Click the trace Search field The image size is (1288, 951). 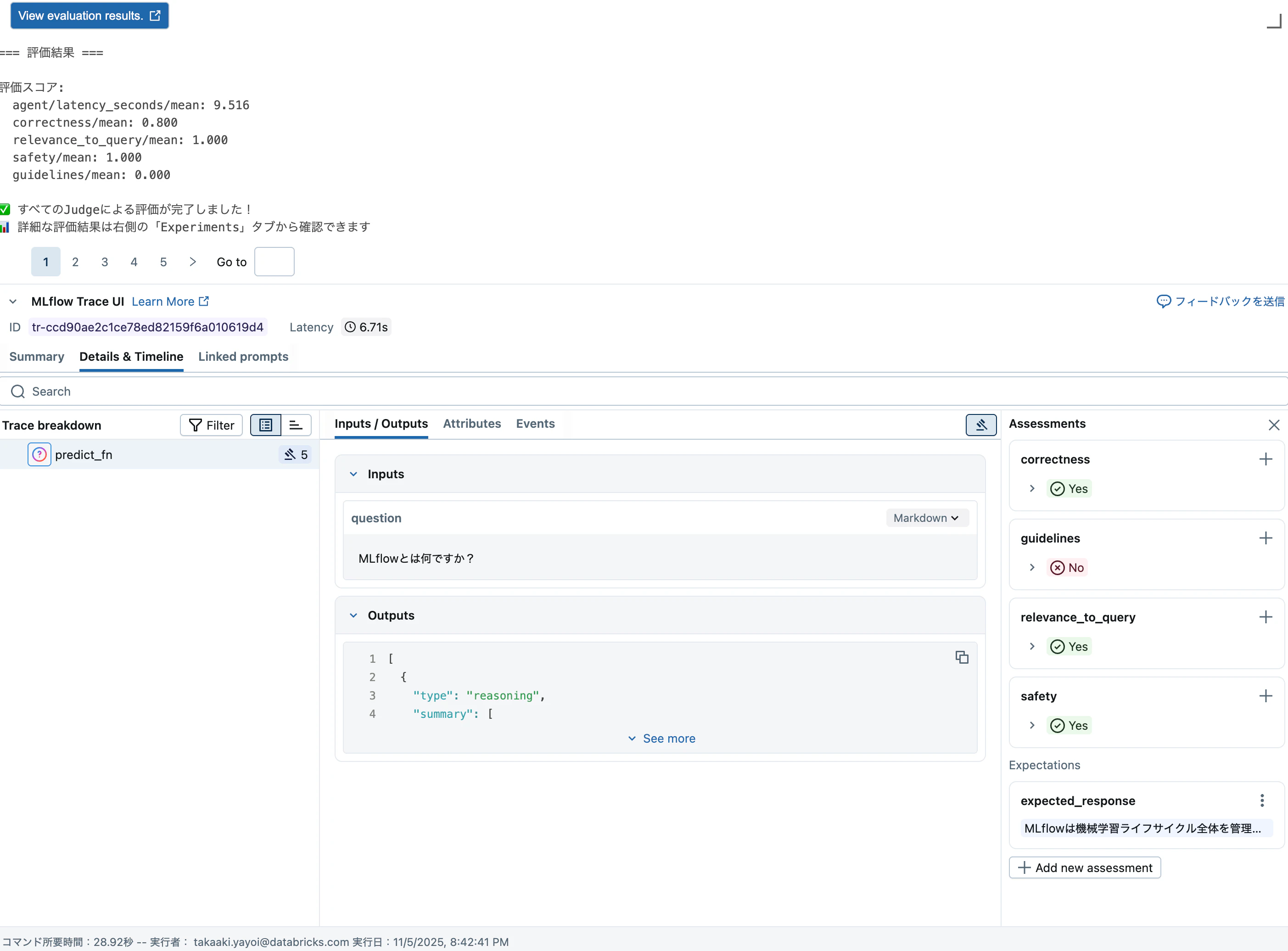(644, 392)
